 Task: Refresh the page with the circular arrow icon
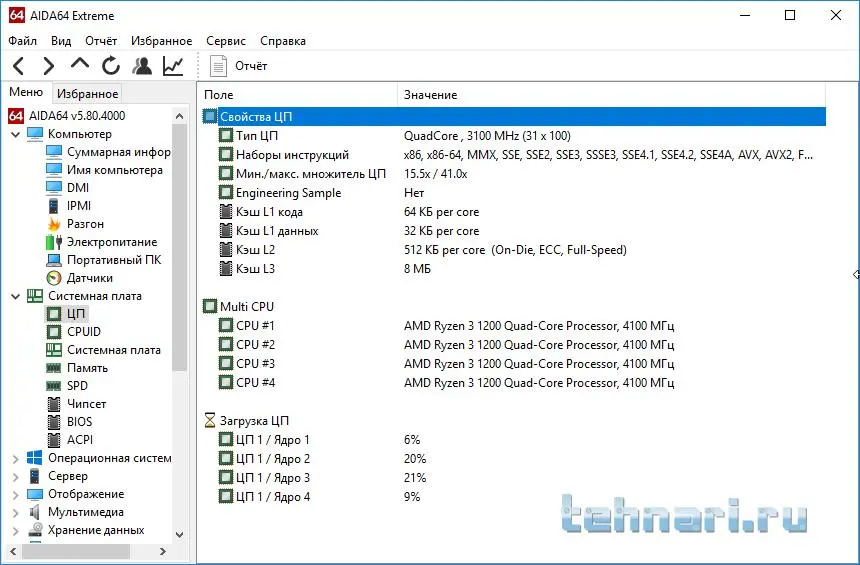(x=111, y=66)
